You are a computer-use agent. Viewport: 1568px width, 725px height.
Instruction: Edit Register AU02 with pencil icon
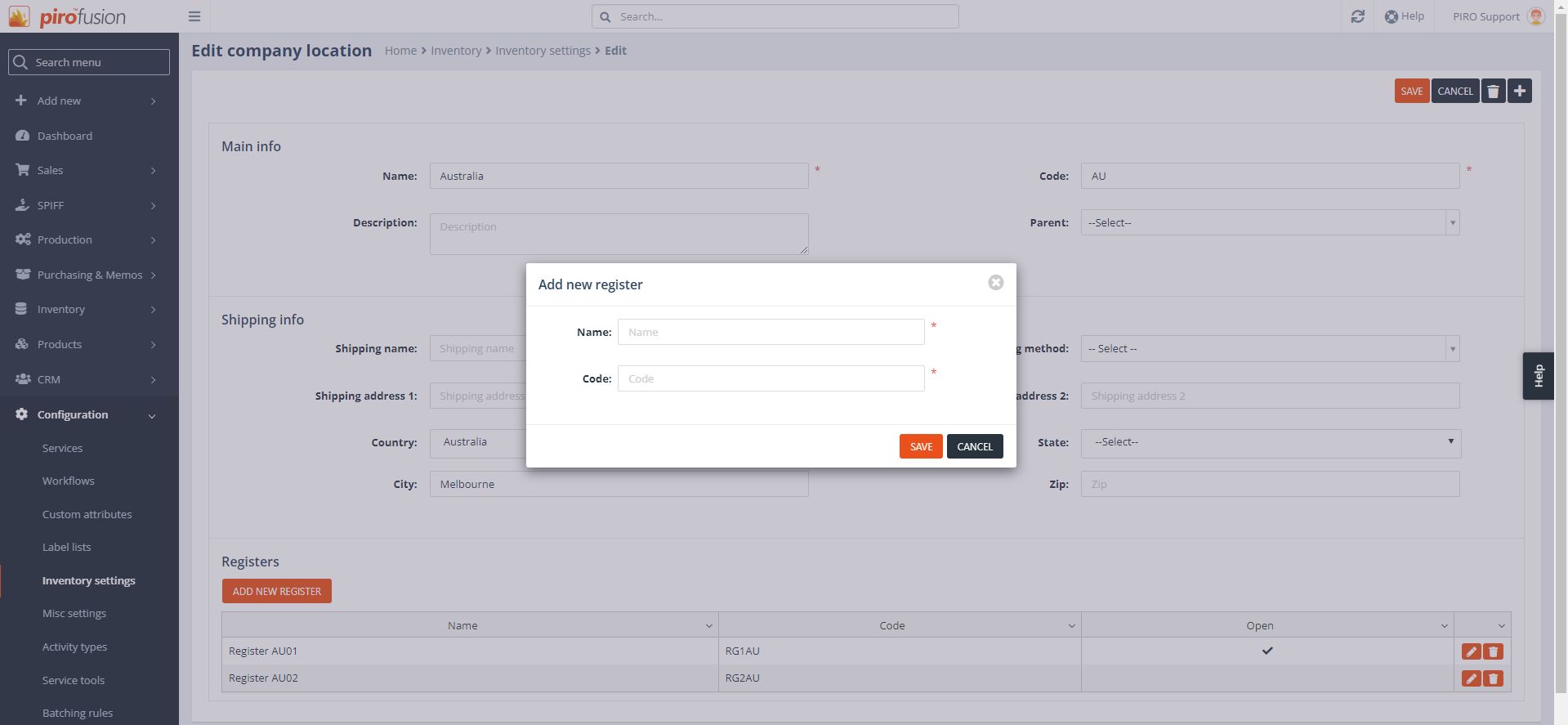1471,679
